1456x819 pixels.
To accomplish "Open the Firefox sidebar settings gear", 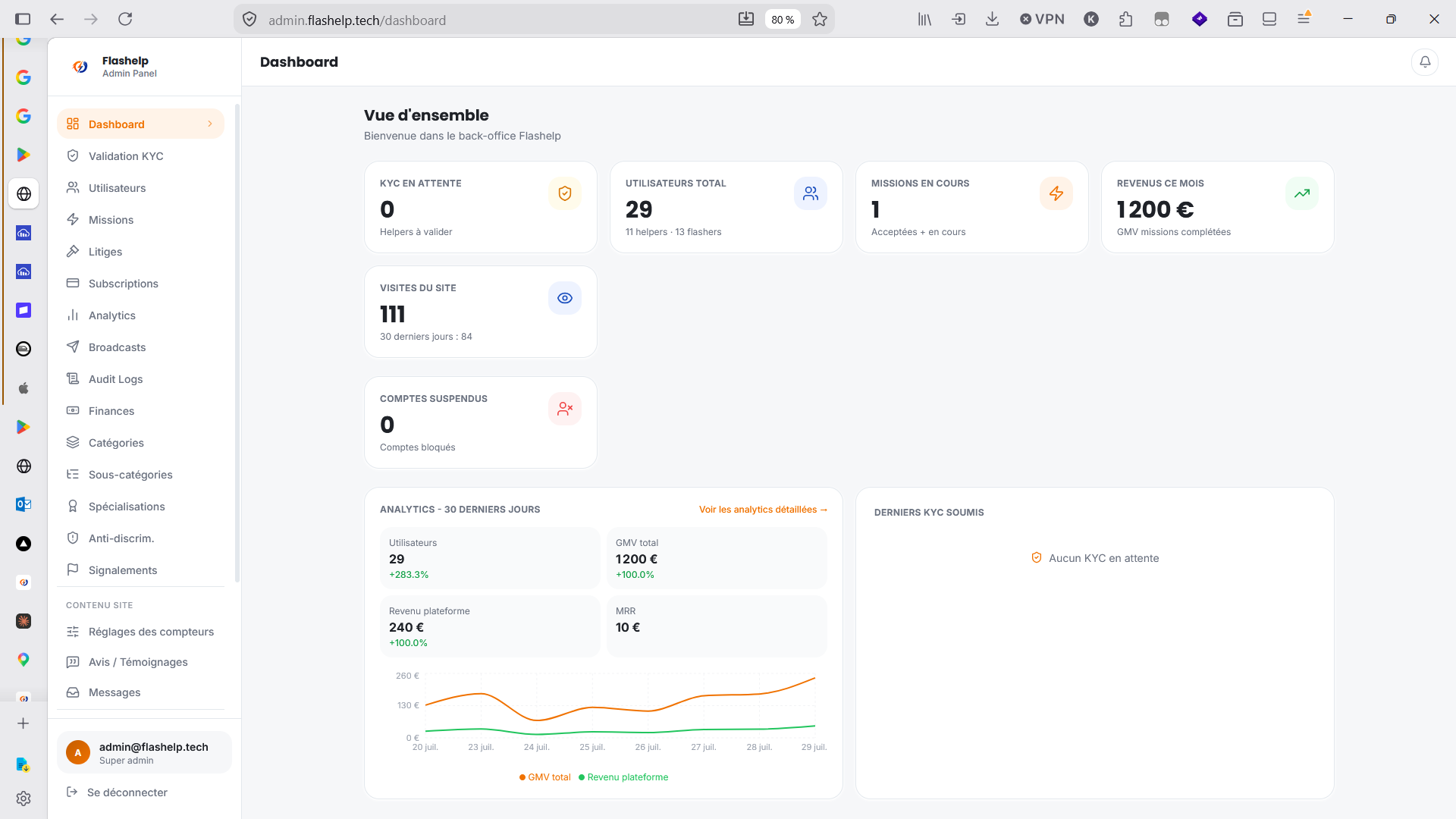I will tap(24, 799).
